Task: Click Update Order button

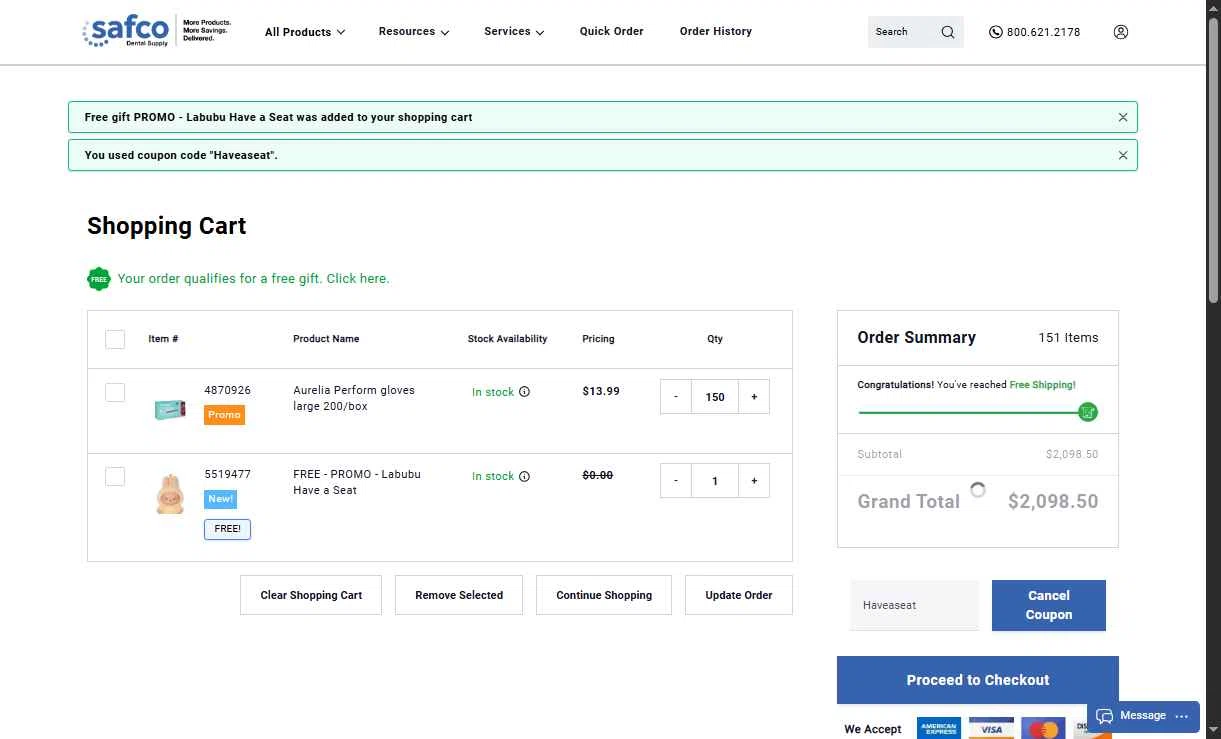Action: tap(739, 595)
